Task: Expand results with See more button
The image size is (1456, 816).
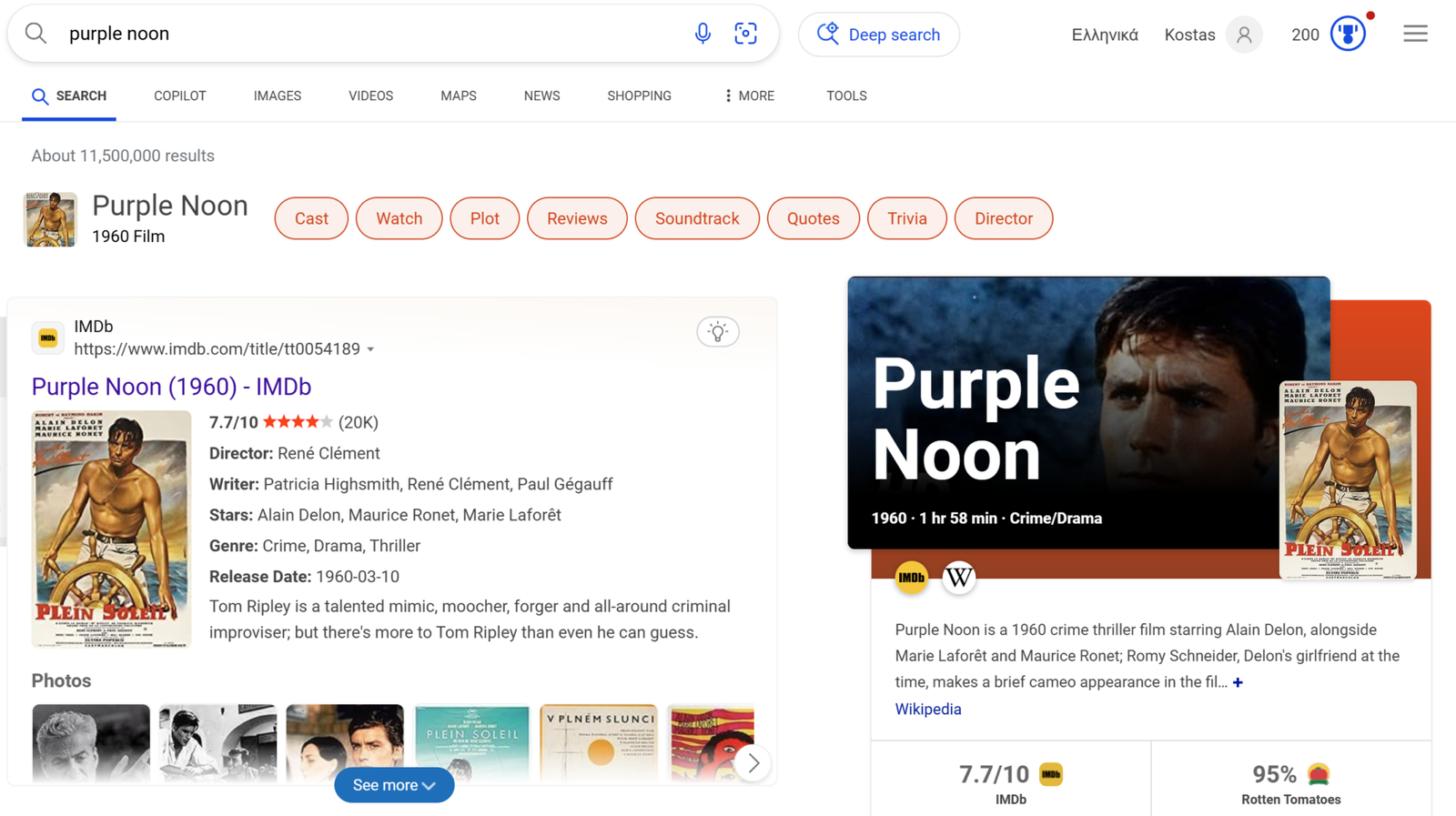Action: [x=394, y=785]
